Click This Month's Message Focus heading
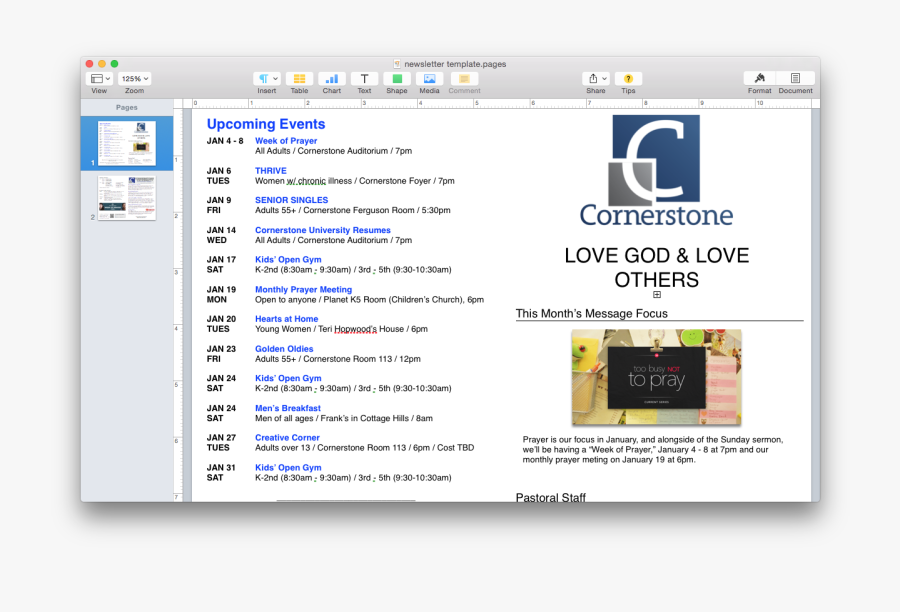This screenshot has height=612, width=900. pos(591,313)
